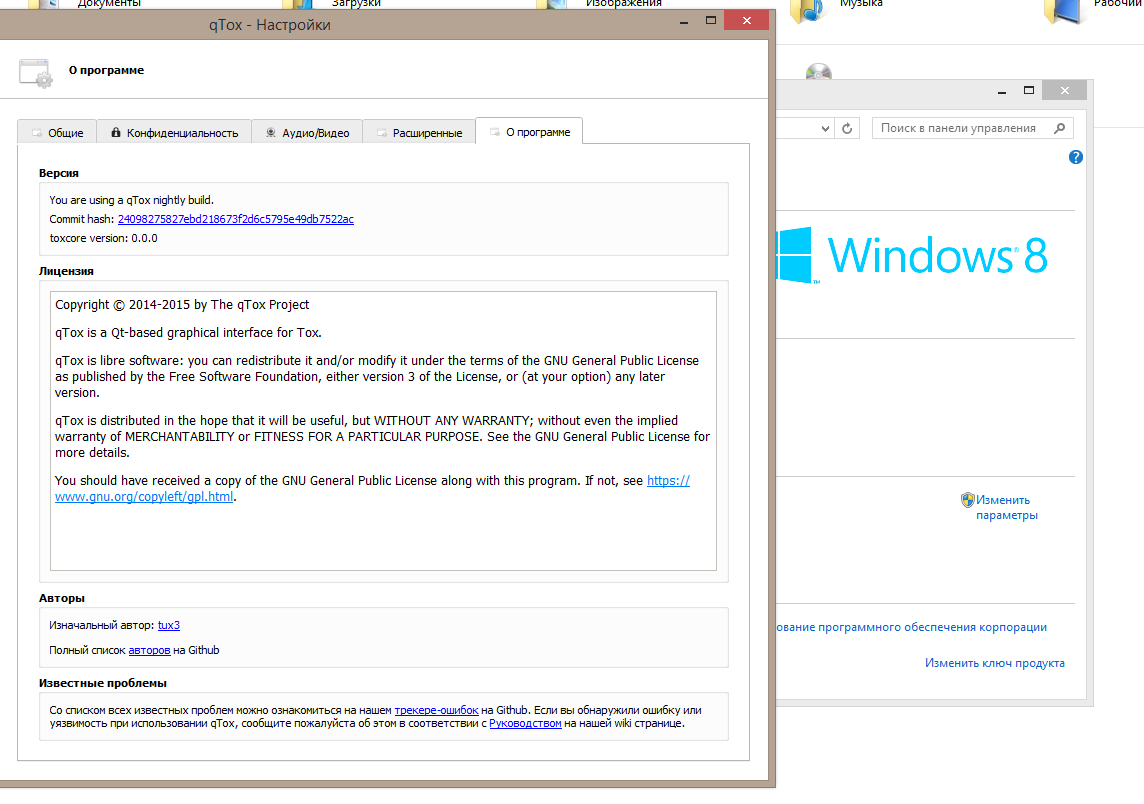This screenshot has height=804, width=1144.
Task: Select the О программе tab
Action: (x=529, y=131)
